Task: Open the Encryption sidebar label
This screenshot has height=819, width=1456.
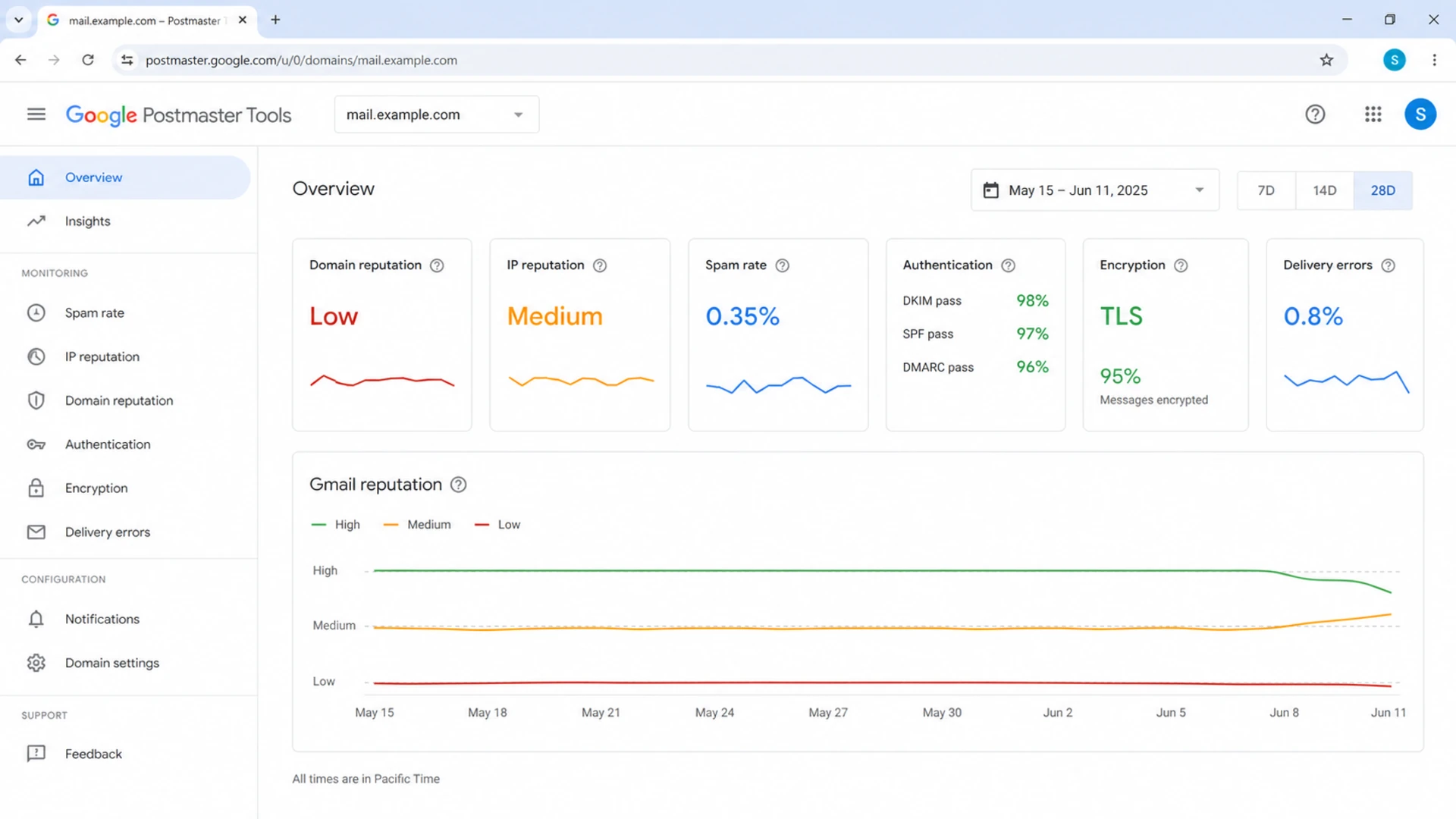Action: [96, 488]
